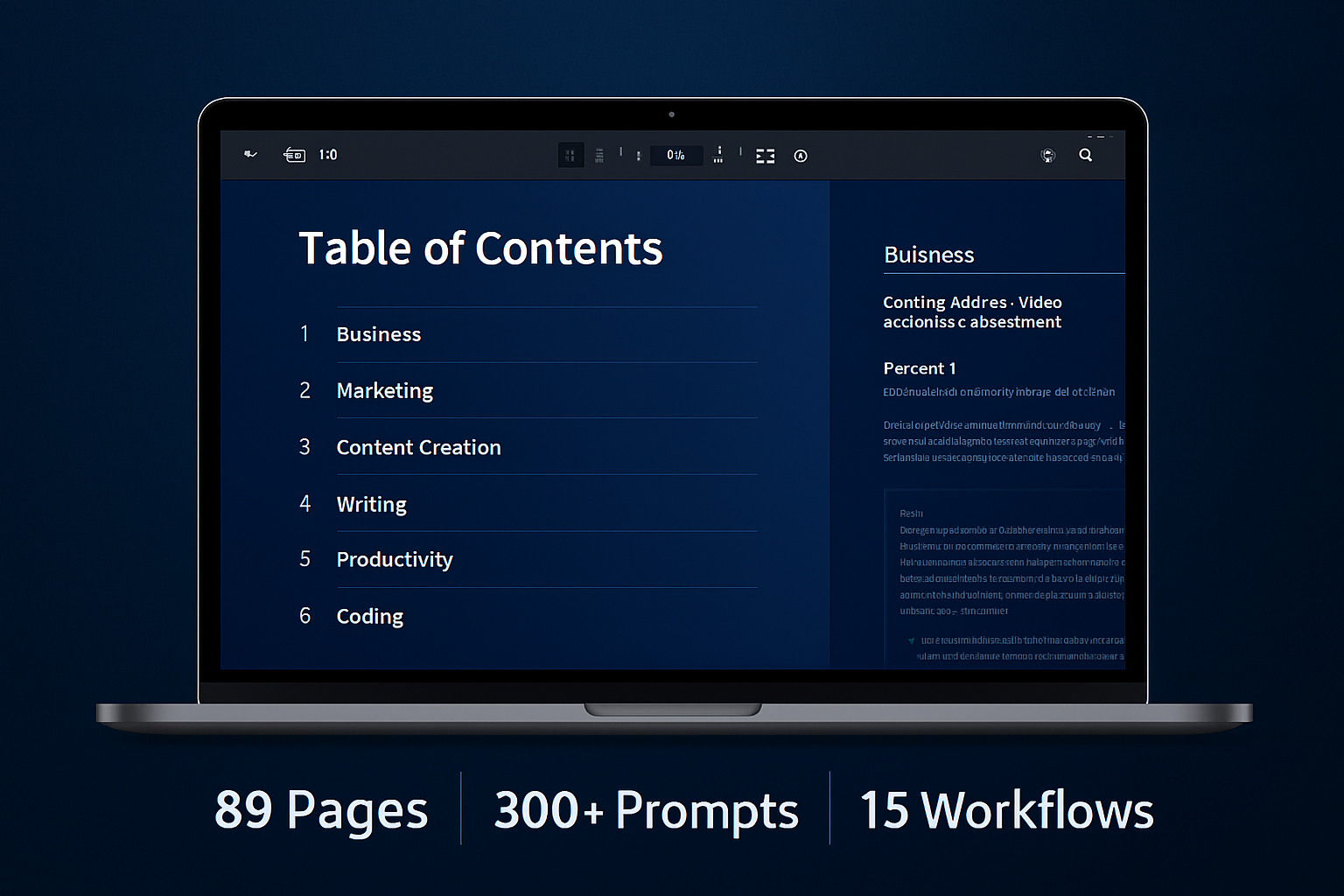Select the Buisness tab on right panel
The image size is (1344, 896).
(928, 255)
